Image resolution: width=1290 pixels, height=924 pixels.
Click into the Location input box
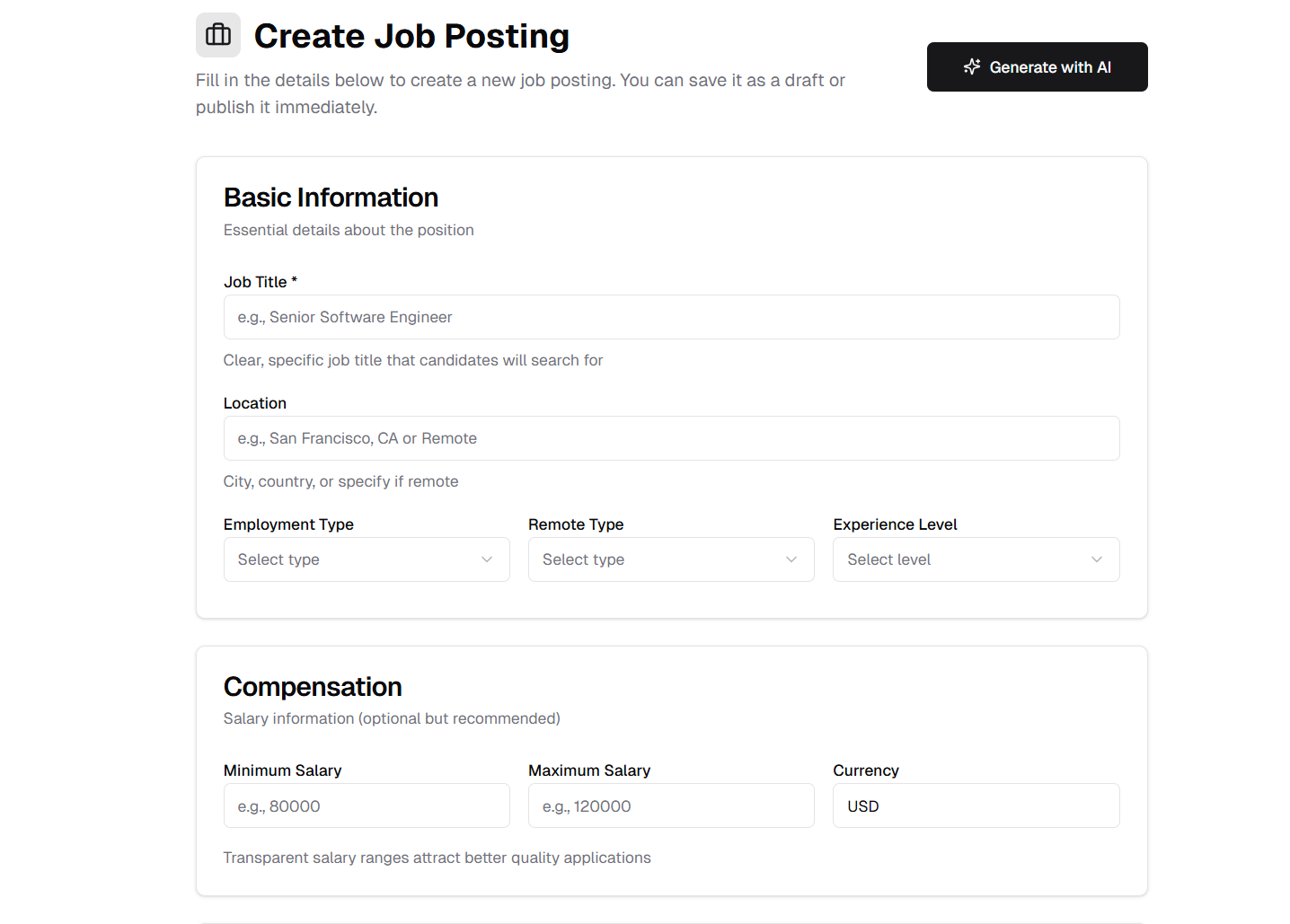(671, 438)
